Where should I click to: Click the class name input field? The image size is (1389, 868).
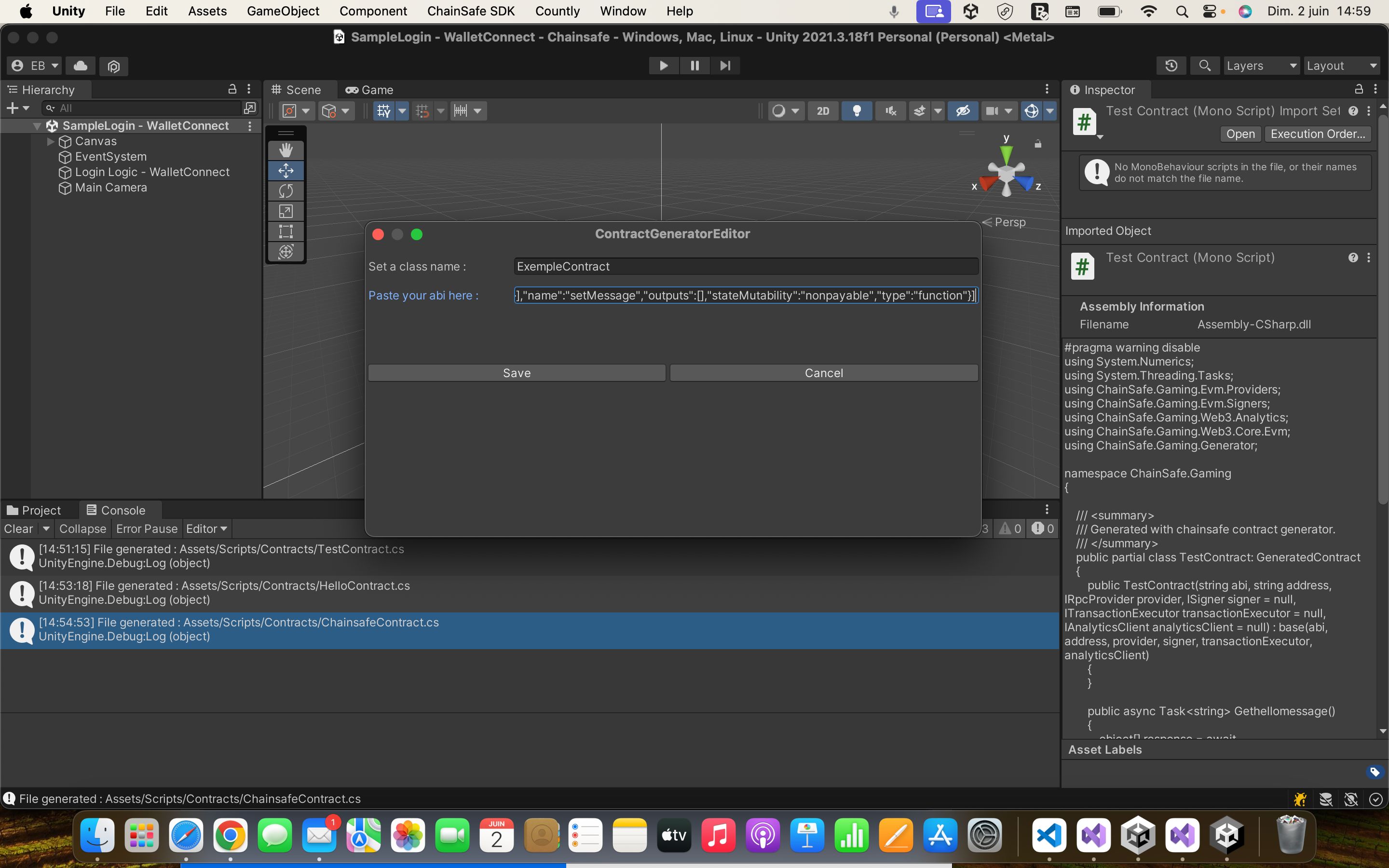pyautogui.click(x=746, y=266)
